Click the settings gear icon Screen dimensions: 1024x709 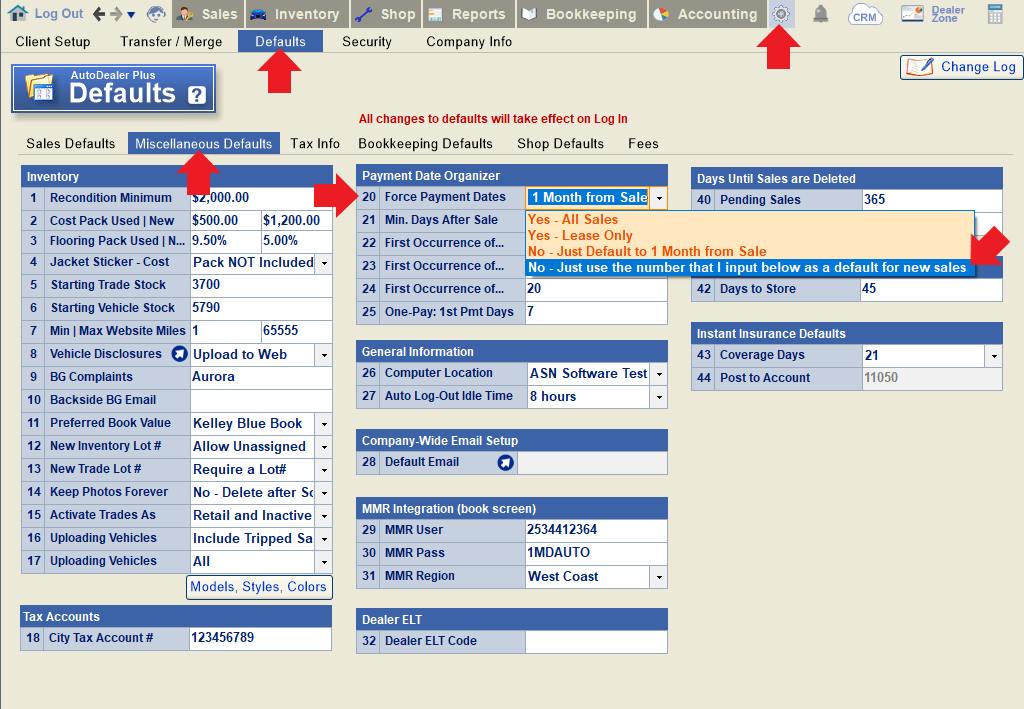click(781, 14)
